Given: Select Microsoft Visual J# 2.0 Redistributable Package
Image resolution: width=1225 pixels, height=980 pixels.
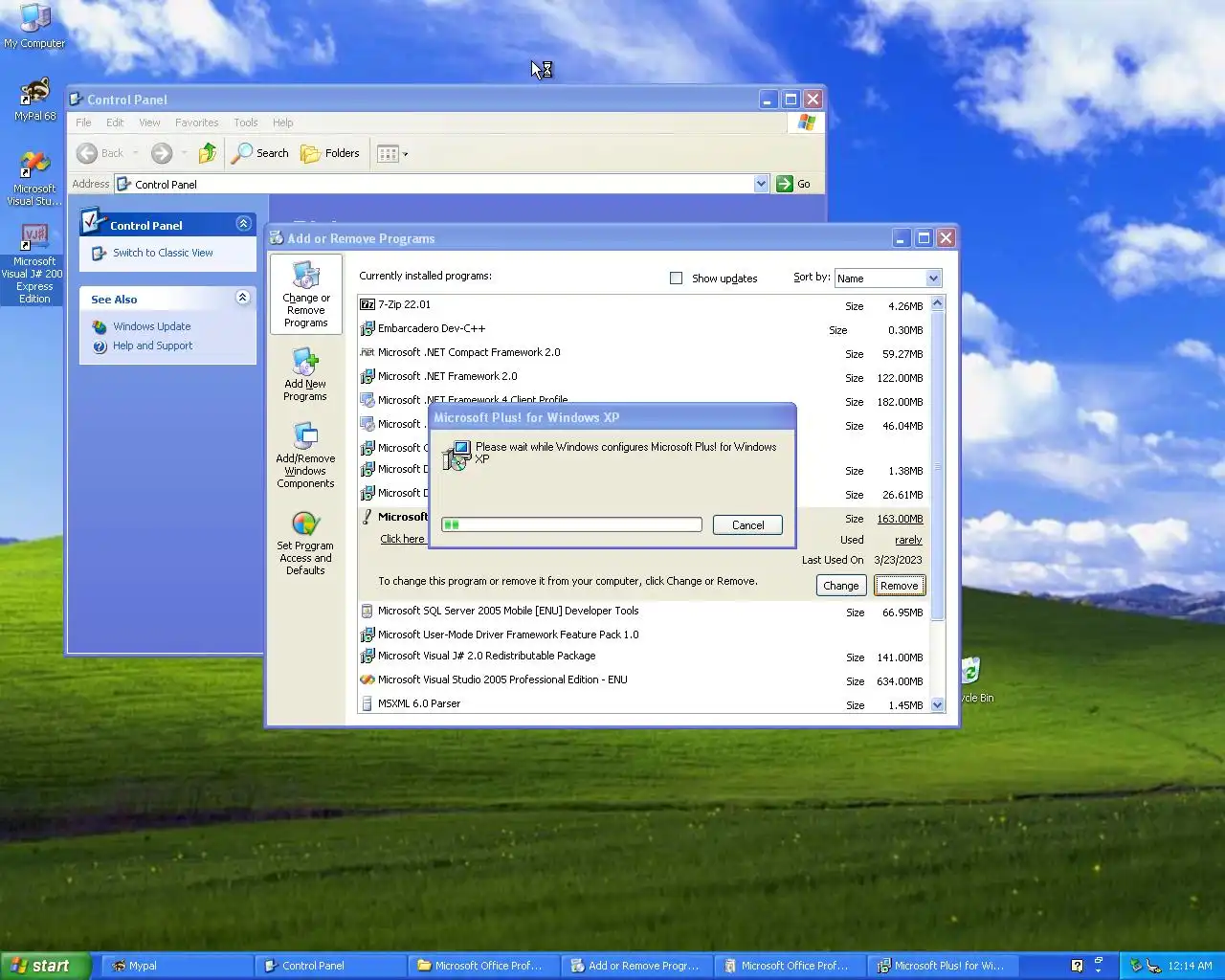Looking at the screenshot, I should coord(642,657).
